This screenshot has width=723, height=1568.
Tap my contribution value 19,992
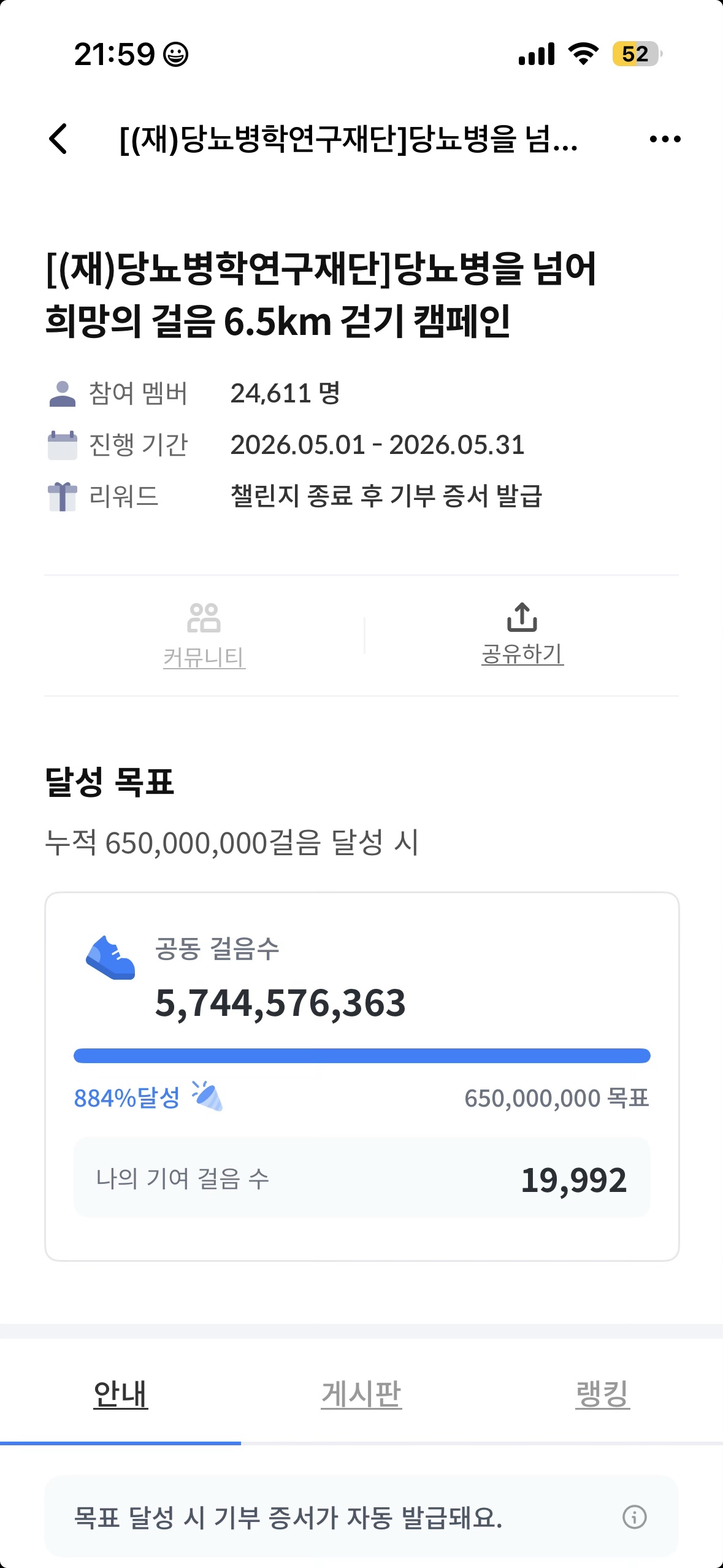click(x=574, y=1180)
